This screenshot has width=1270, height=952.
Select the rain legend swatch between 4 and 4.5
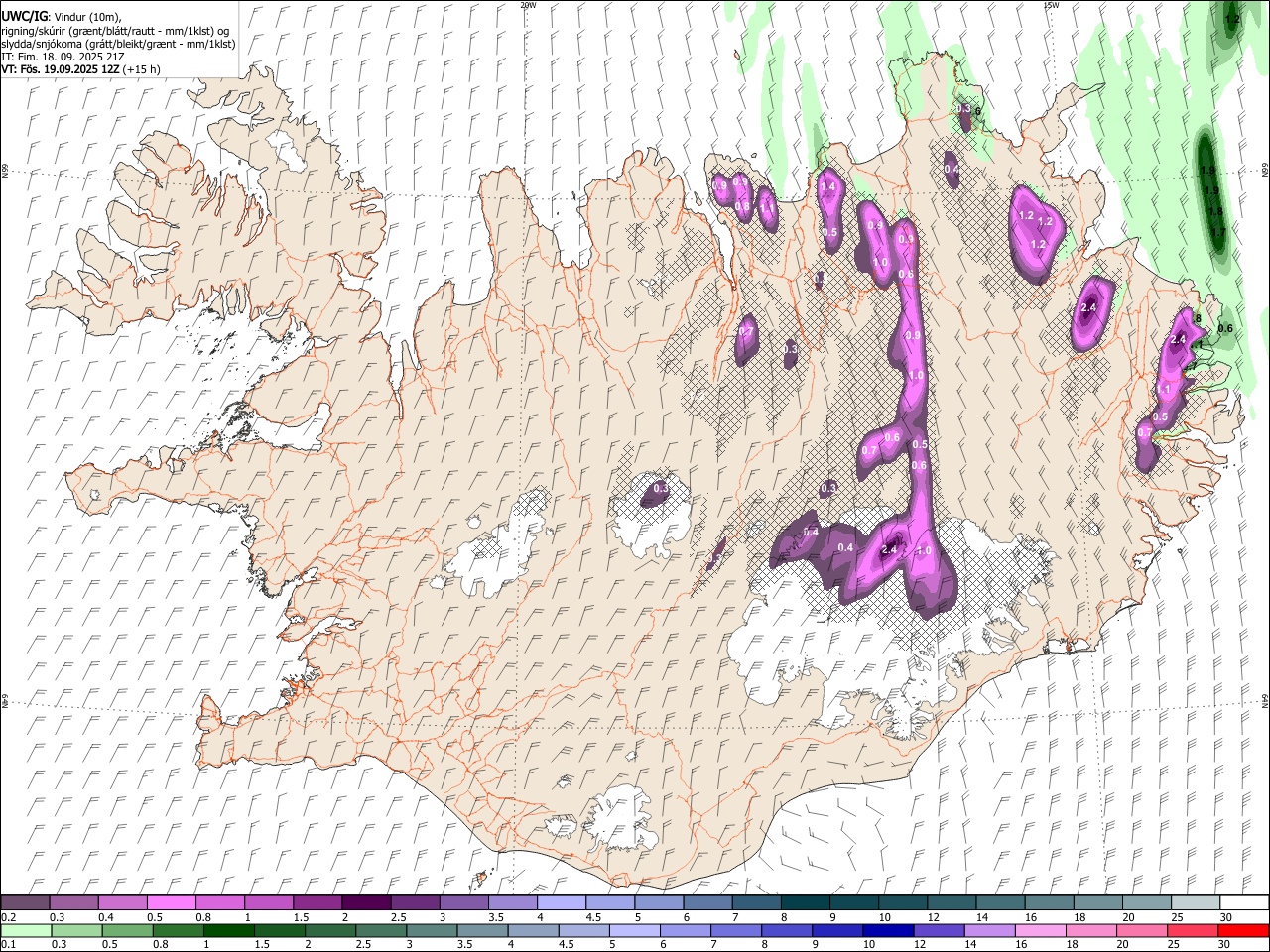tap(533, 931)
